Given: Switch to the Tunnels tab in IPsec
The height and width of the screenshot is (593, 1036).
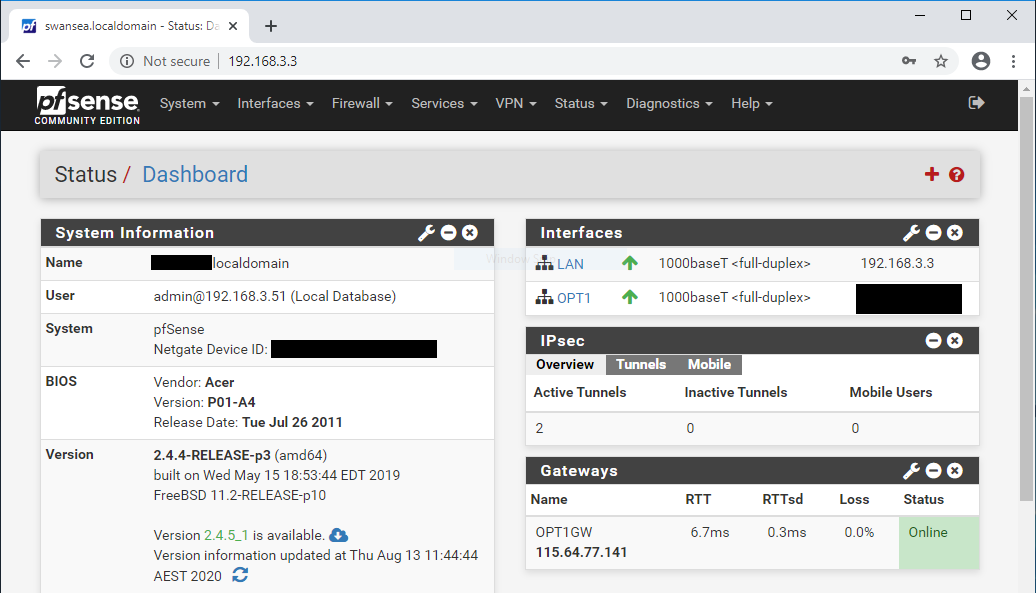Looking at the screenshot, I should click(641, 364).
